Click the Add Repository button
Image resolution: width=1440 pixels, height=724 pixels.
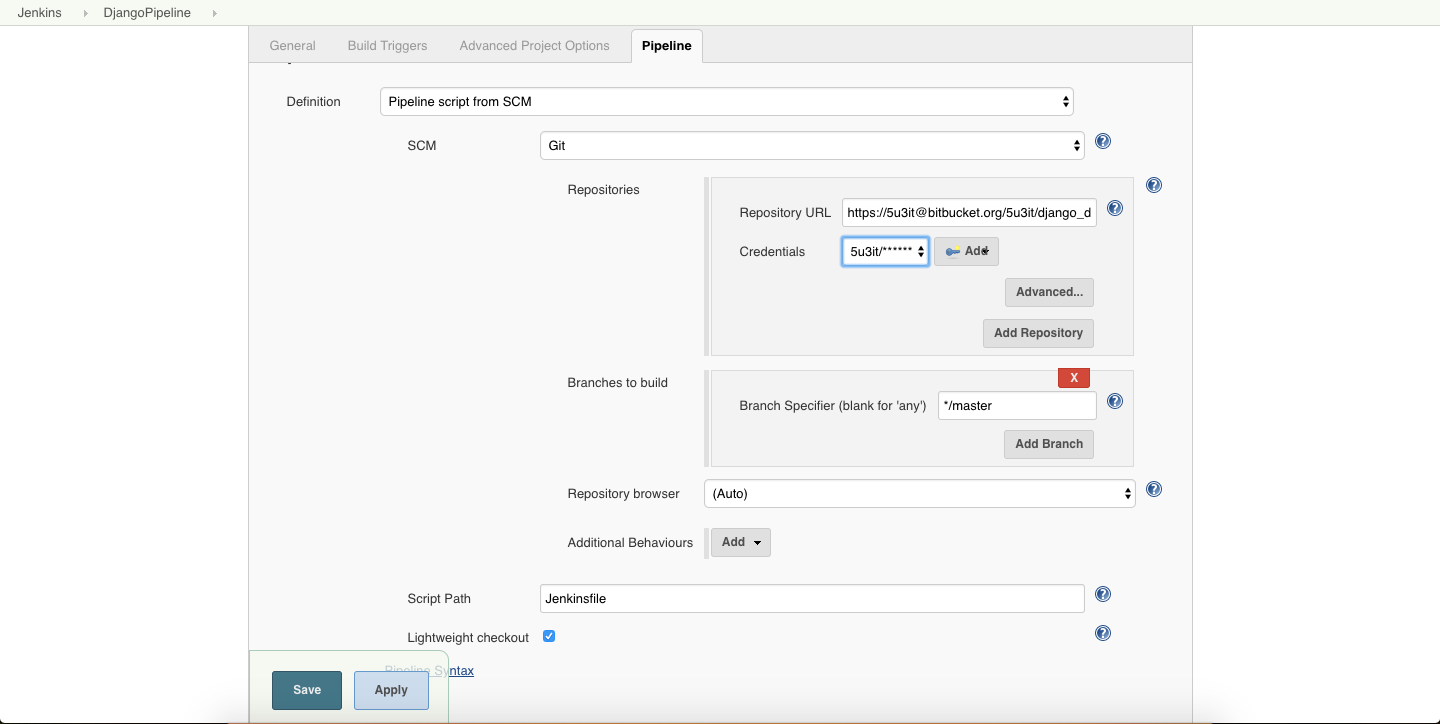coord(1038,333)
